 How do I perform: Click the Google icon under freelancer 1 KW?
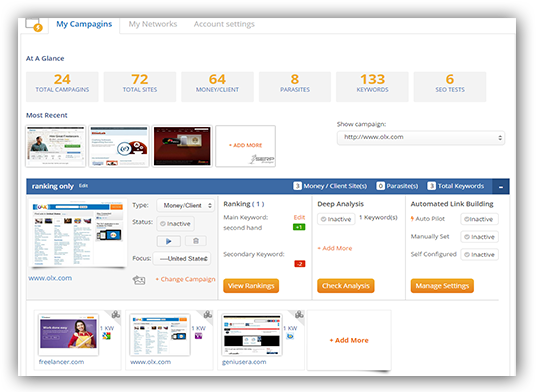(107, 336)
